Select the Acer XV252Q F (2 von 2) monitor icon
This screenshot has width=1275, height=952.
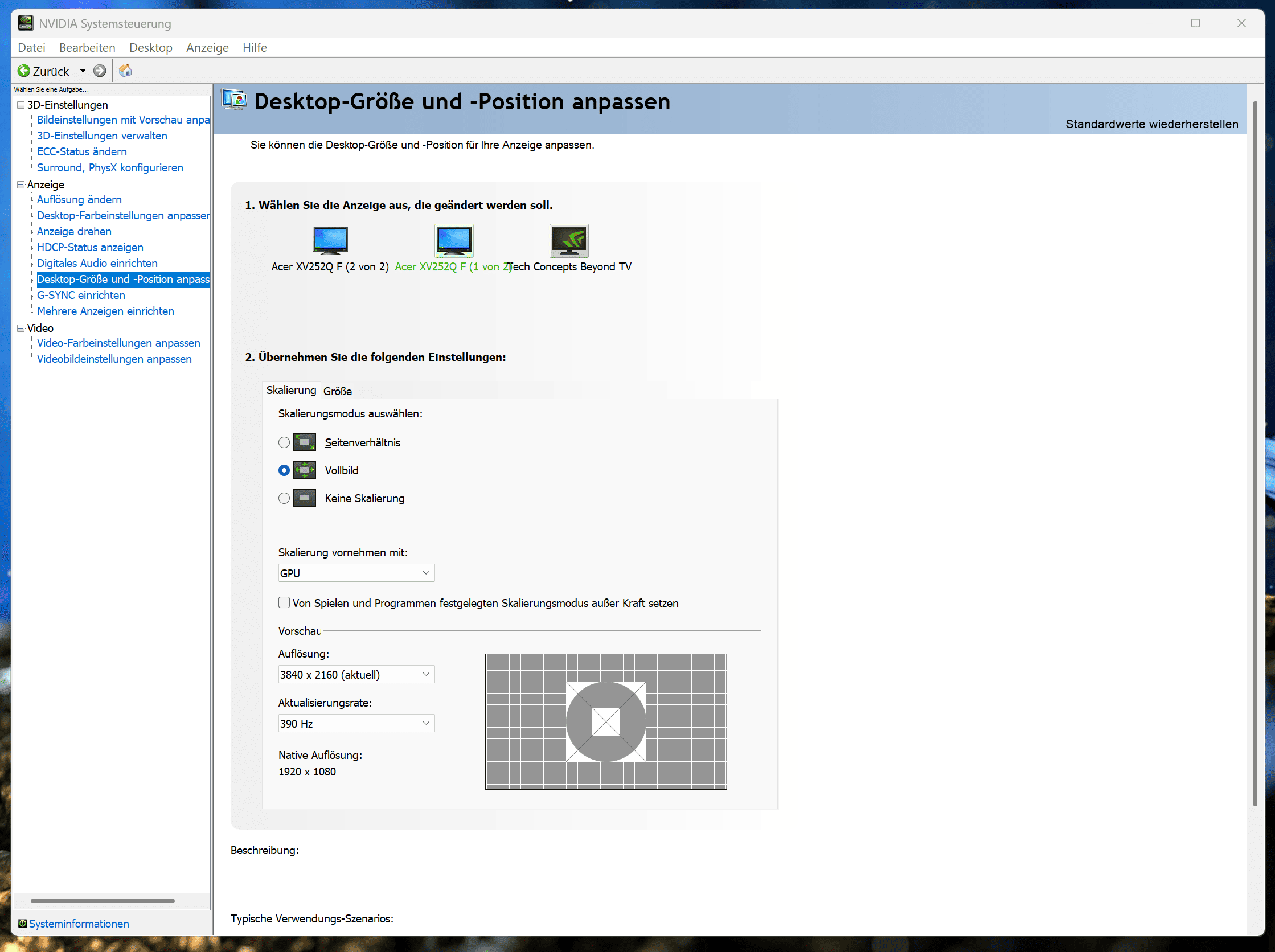click(330, 240)
